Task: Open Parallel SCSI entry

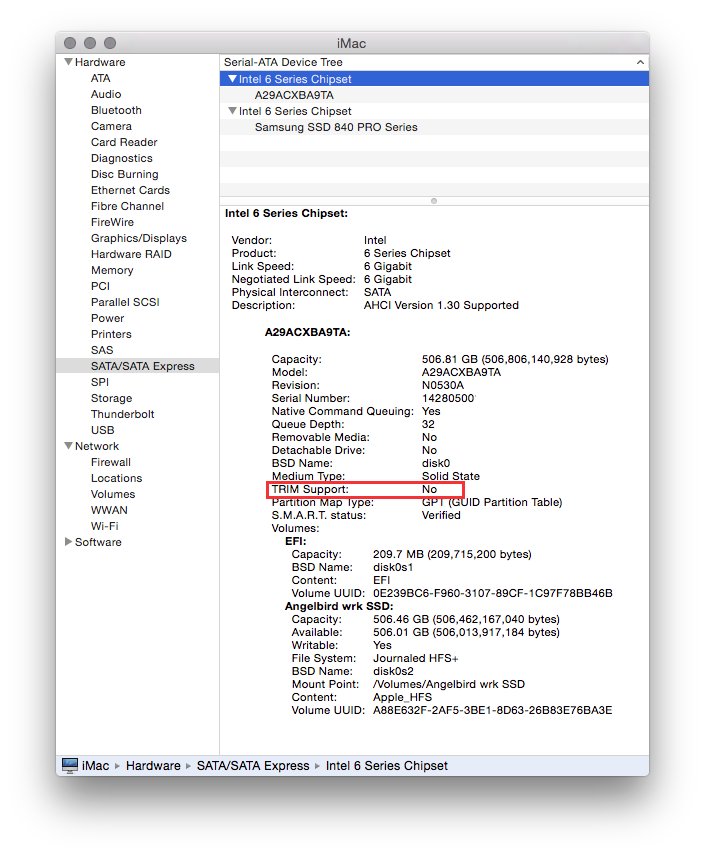Action: pos(125,302)
